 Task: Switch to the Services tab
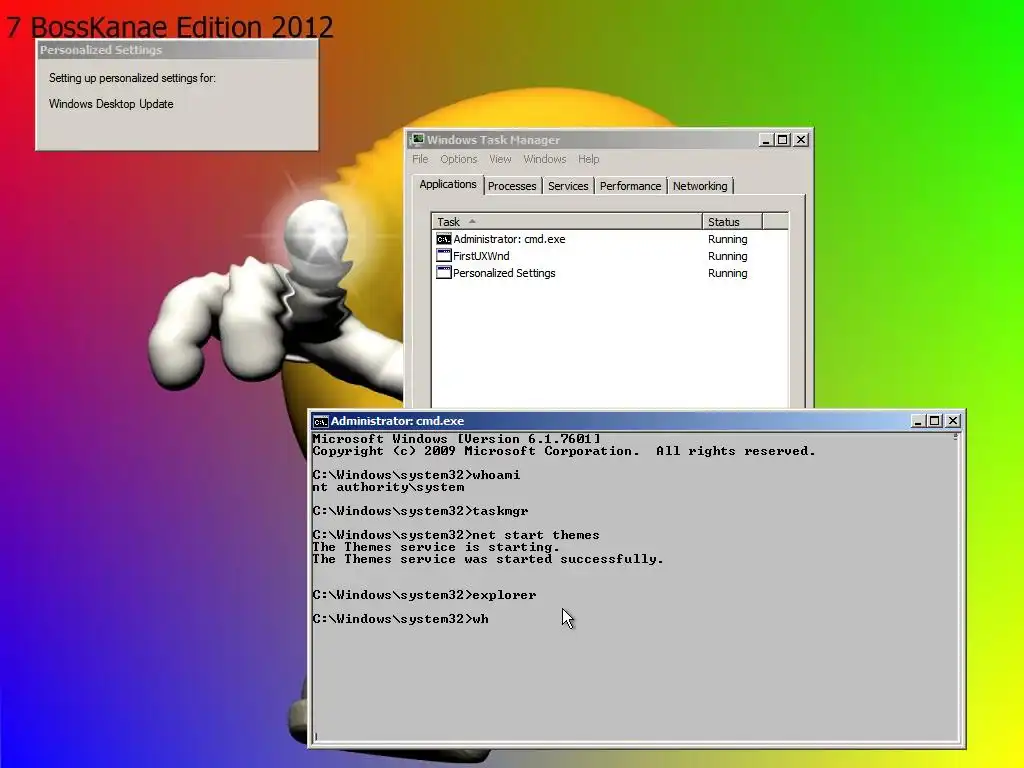pos(568,186)
